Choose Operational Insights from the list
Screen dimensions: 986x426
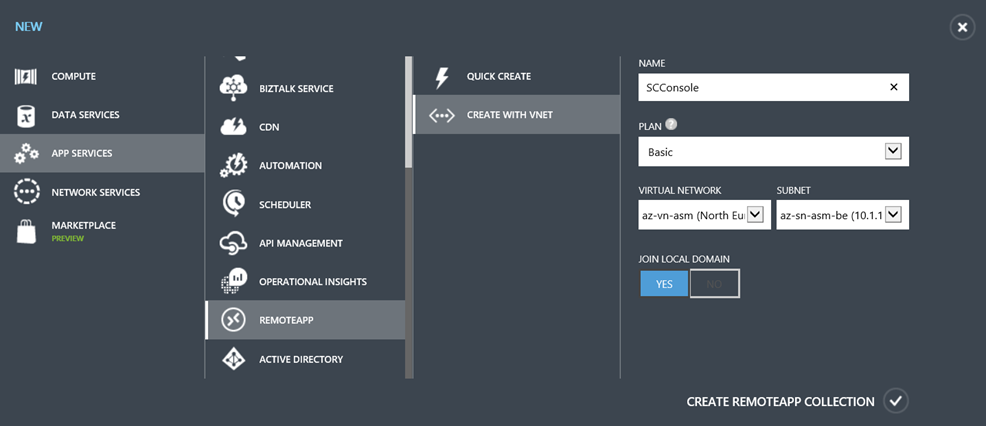306,282
